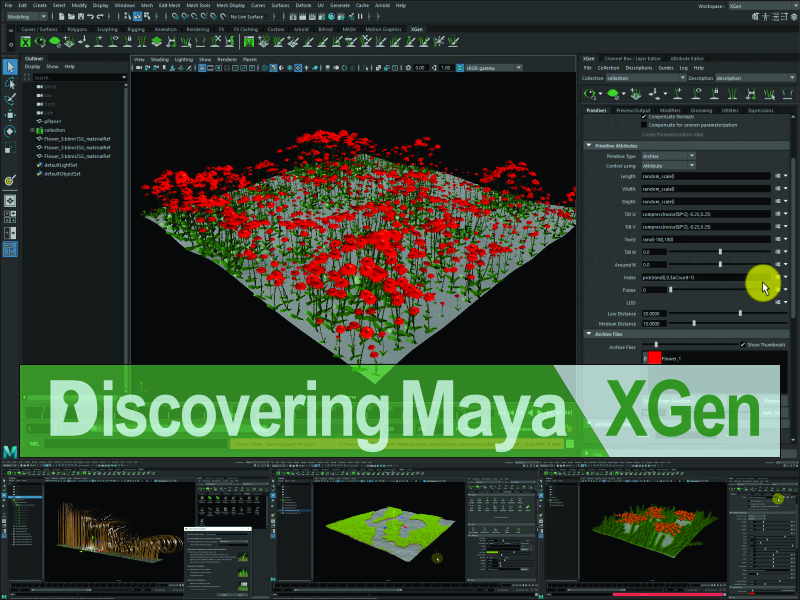Adjust the Low Distance slider
800x600 pixels.
pyautogui.click(x=740, y=313)
